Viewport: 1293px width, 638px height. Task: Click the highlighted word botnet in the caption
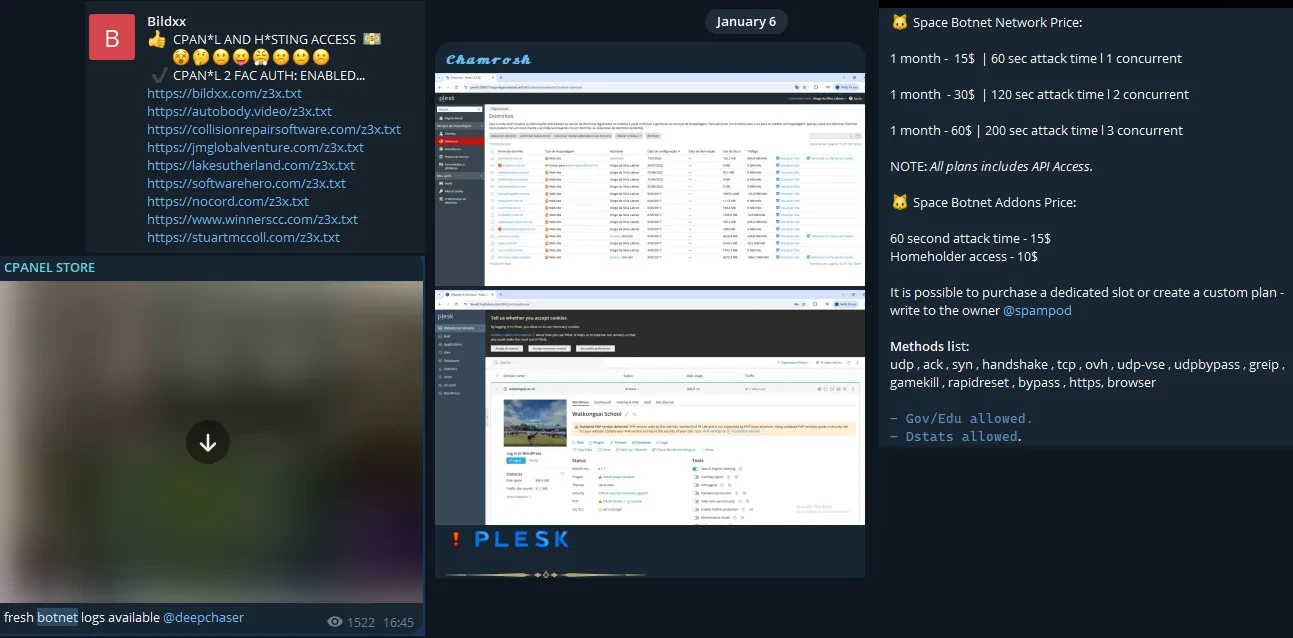click(x=57, y=617)
